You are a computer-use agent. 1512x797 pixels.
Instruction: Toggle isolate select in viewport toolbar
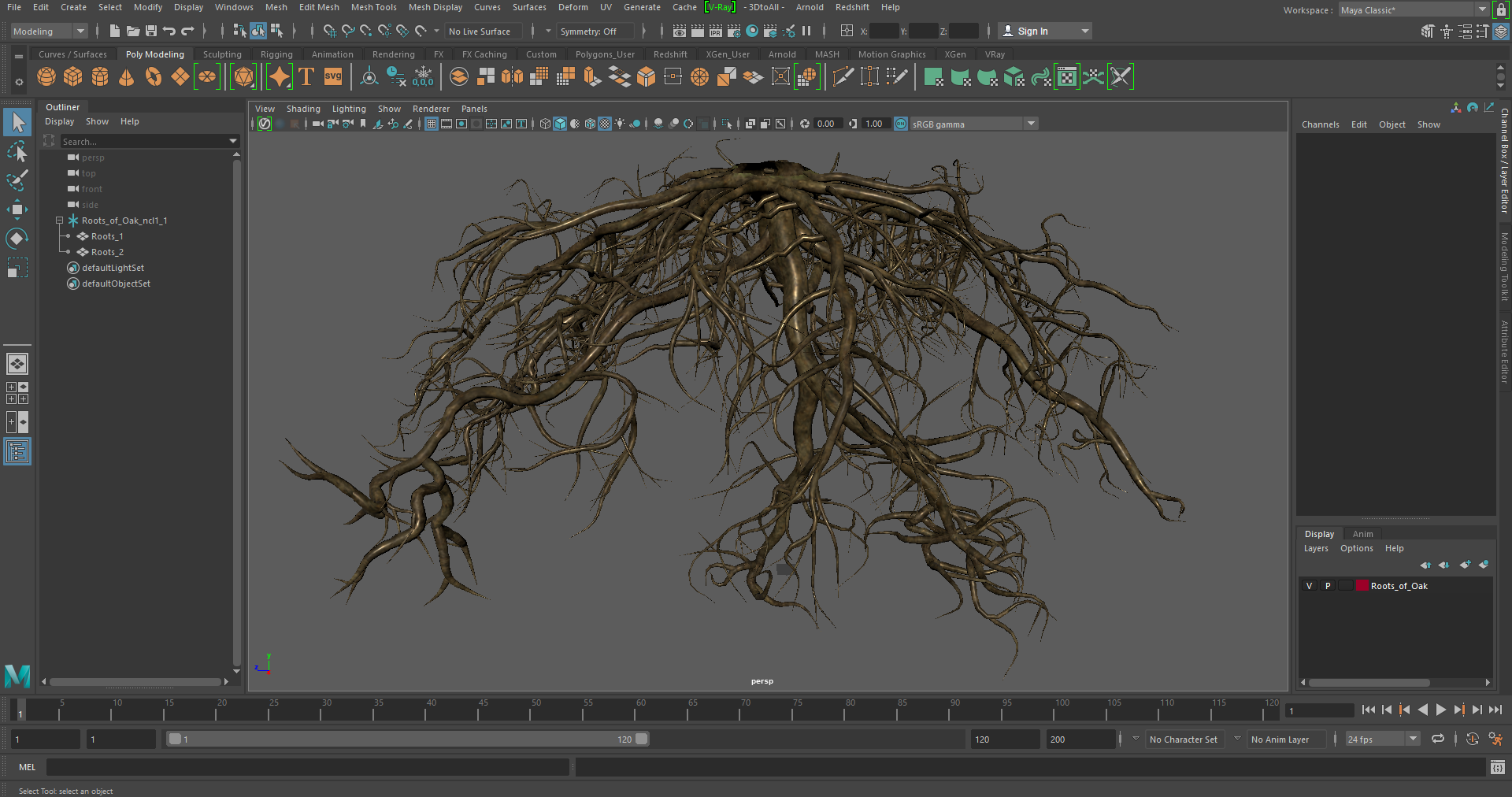[x=726, y=124]
